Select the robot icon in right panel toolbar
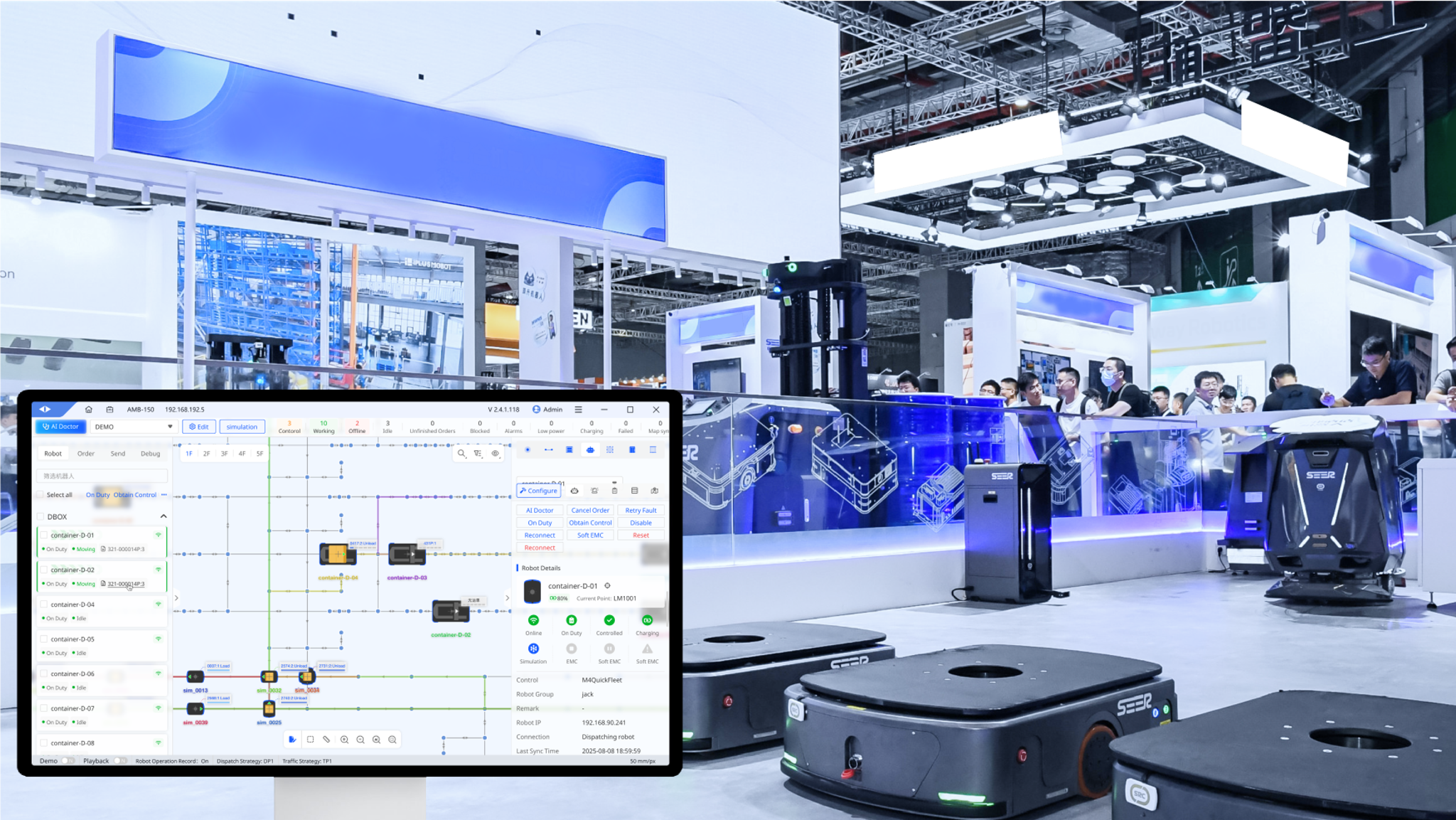Screen dimensions: 1456x820 click(589, 449)
